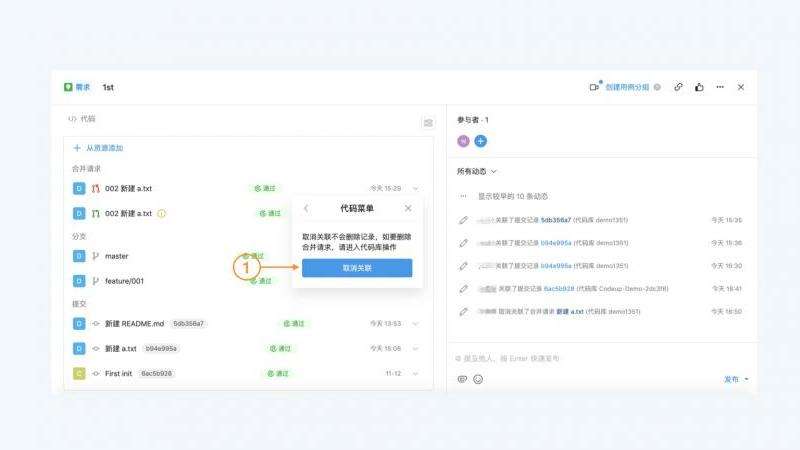800x450 pixels.
Task: Open the more options ellipsis menu in the header
Action: (x=720, y=87)
